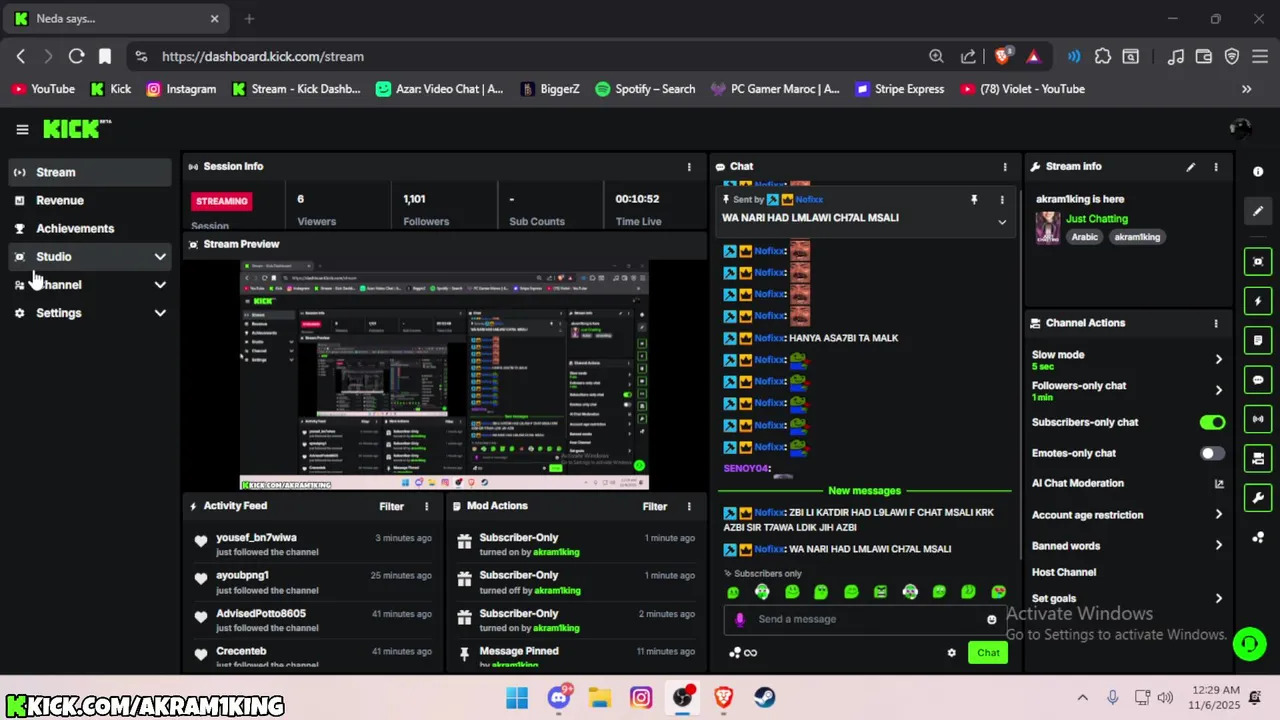The image size is (1280, 720).
Task: Open Stream info panel three-dot menu
Action: click(1216, 167)
